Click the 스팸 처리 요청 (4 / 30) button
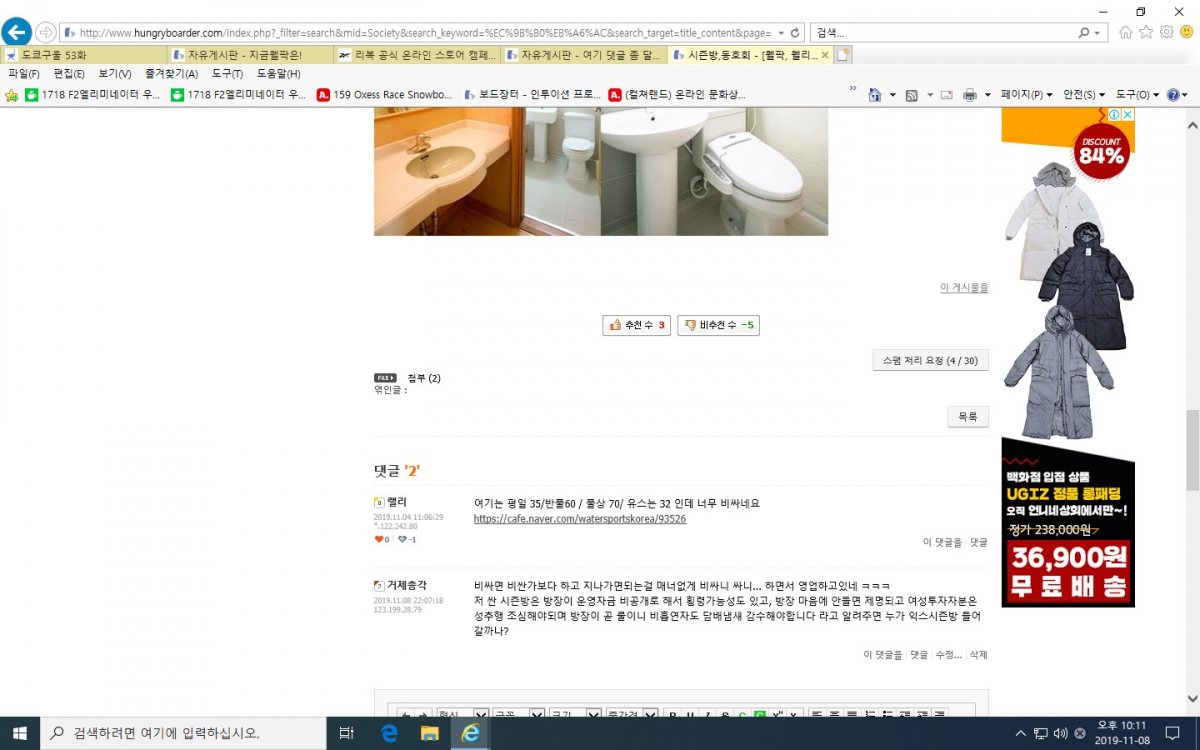Image resolution: width=1200 pixels, height=750 pixels. (x=930, y=360)
